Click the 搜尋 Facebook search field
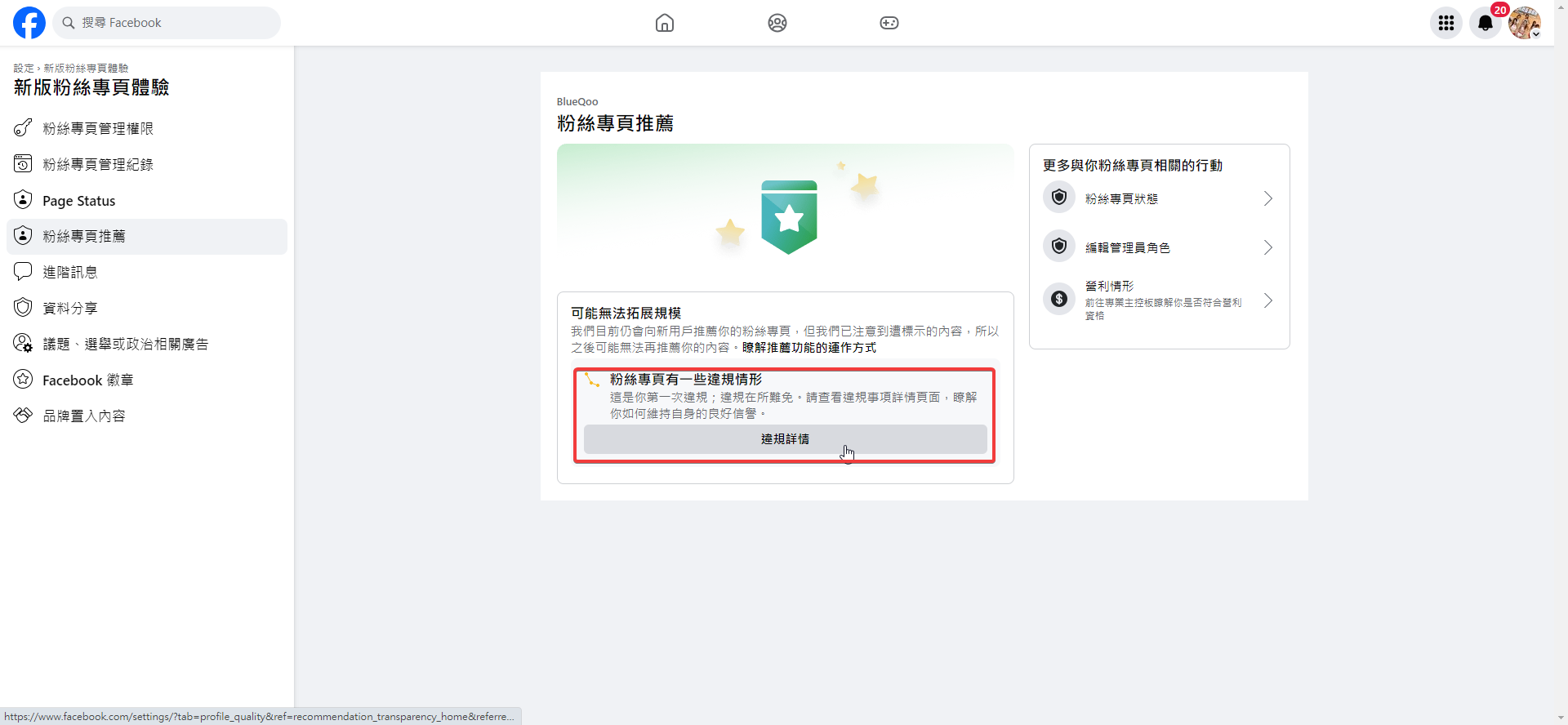 167,23
